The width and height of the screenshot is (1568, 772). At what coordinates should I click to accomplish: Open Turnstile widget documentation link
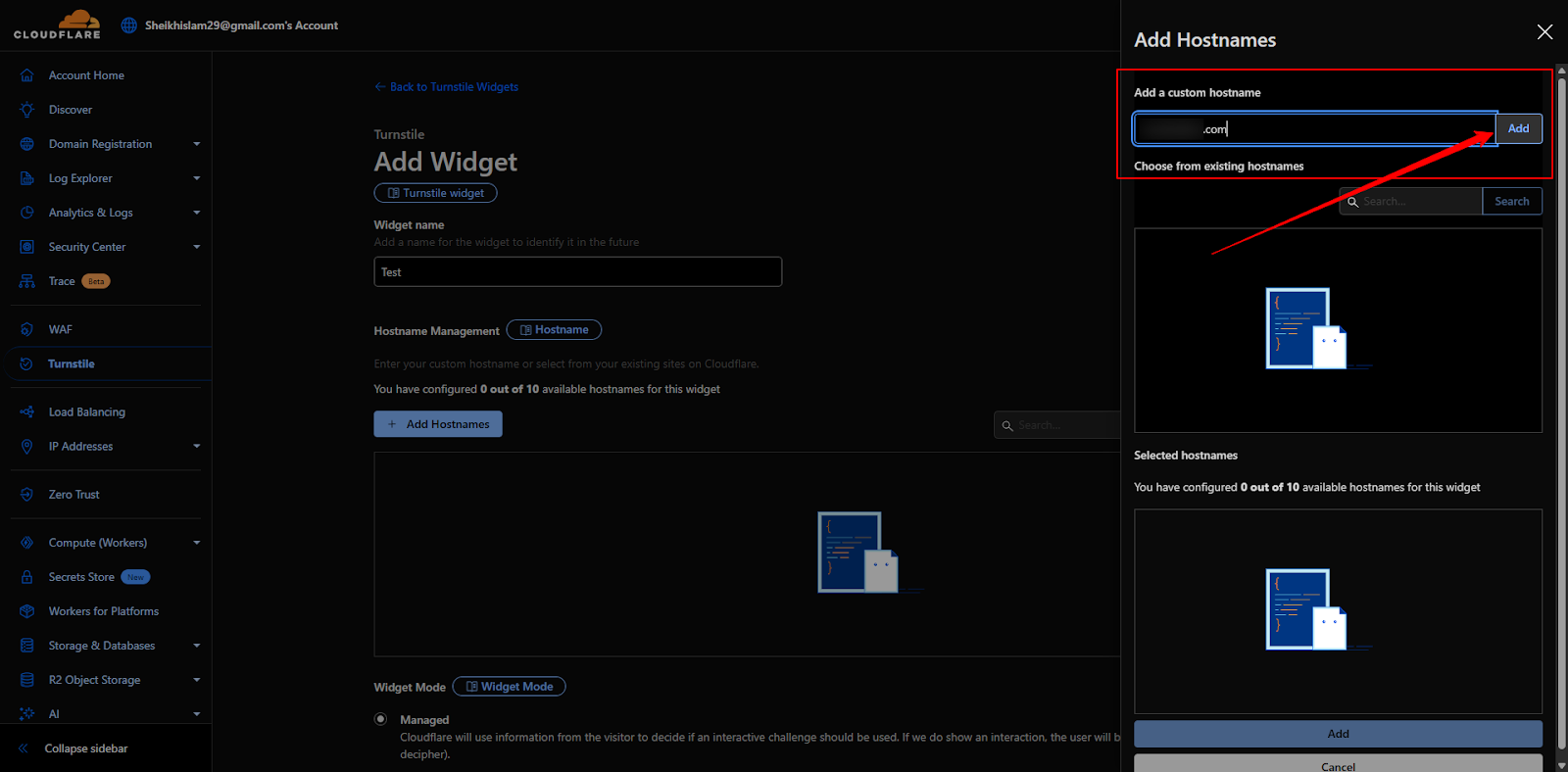[435, 193]
